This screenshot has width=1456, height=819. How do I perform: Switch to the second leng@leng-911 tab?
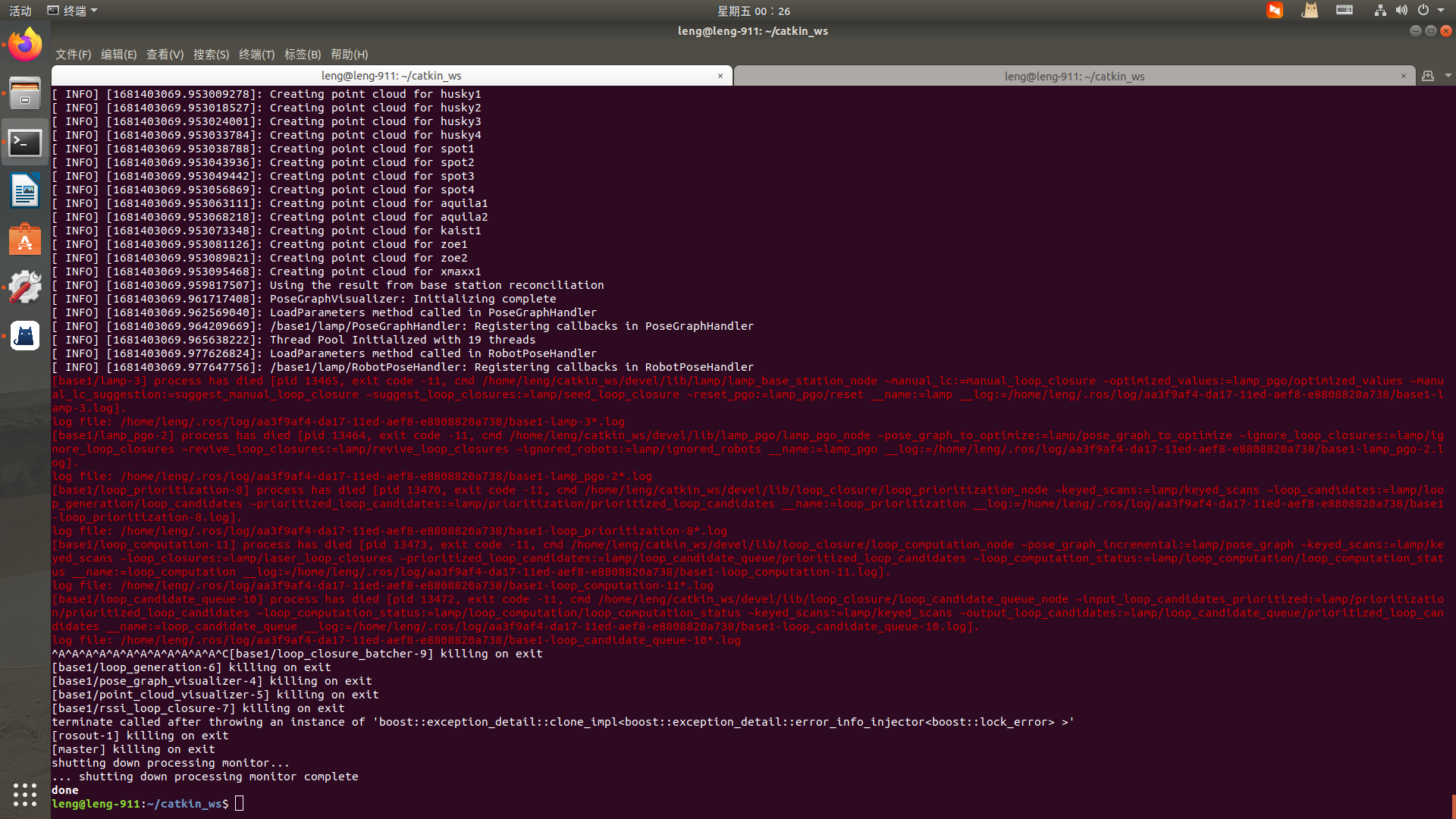point(1074,76)
